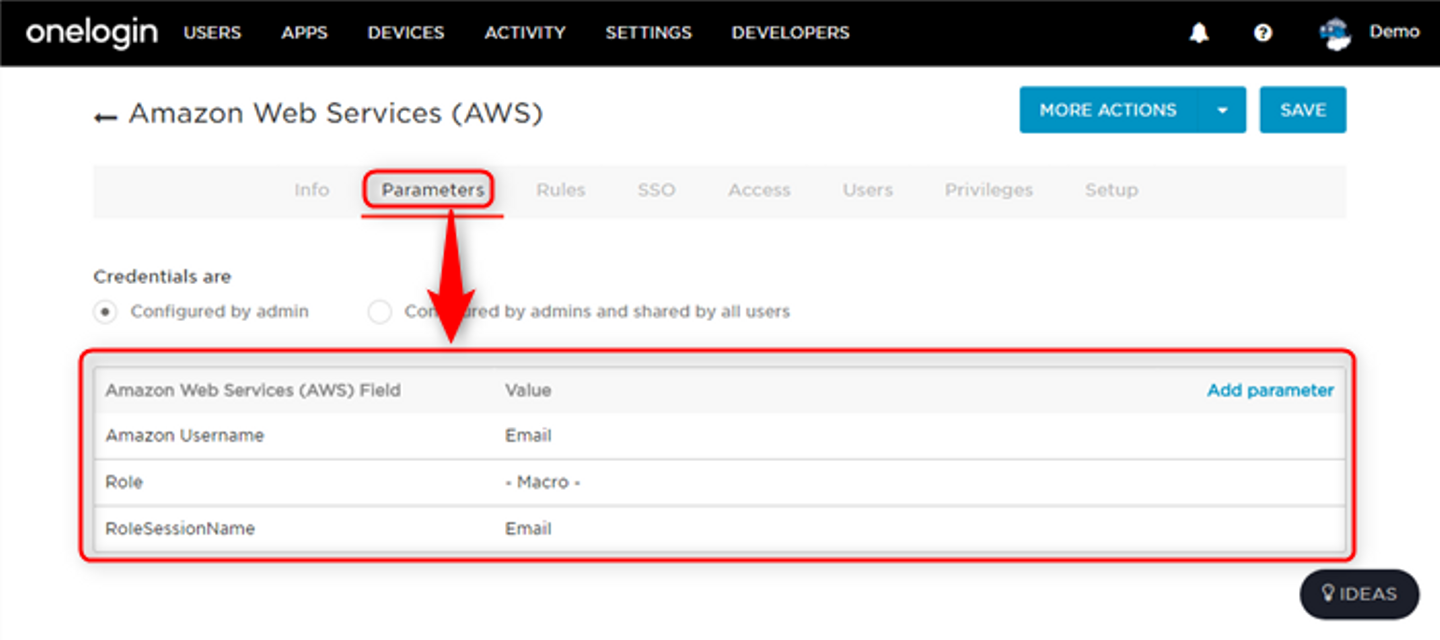1440x640 pixels.
Task: Switch to the SSO tab
Action: click(x=656, y=190)
